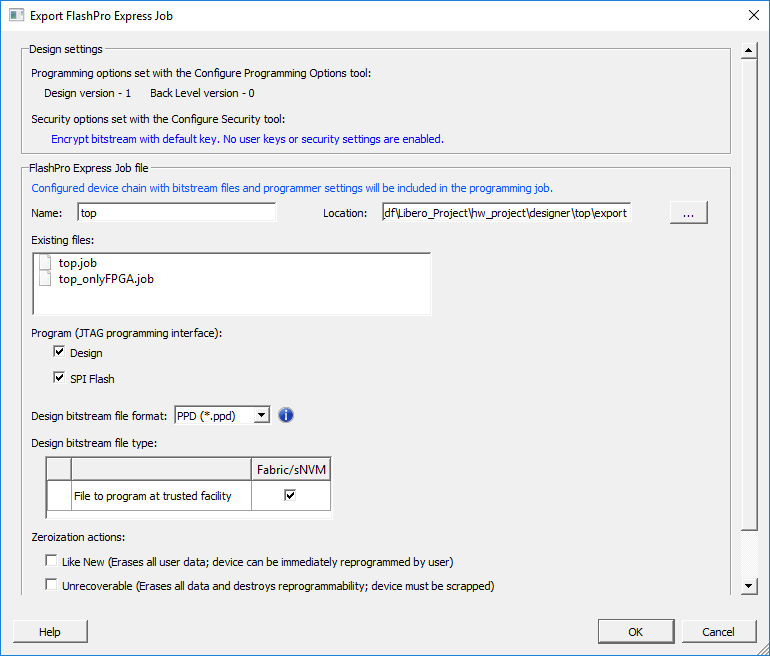The image size is (770, 656).
Task: Enable Like New zeroization action
Action: 51,560
